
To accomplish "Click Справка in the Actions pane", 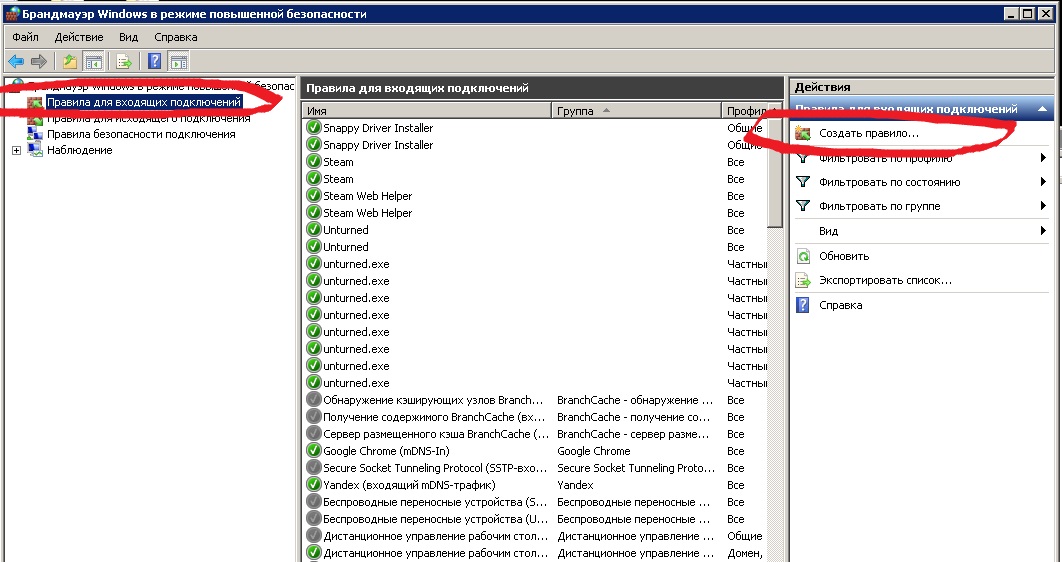I will click(x=841, y=305).
